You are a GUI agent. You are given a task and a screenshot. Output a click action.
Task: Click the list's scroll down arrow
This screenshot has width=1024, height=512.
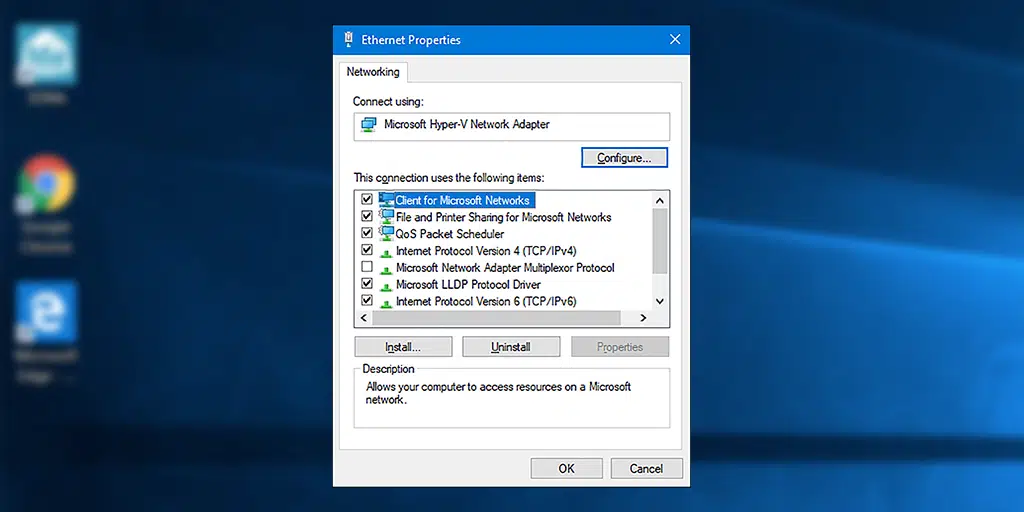(x=660, y=301)
